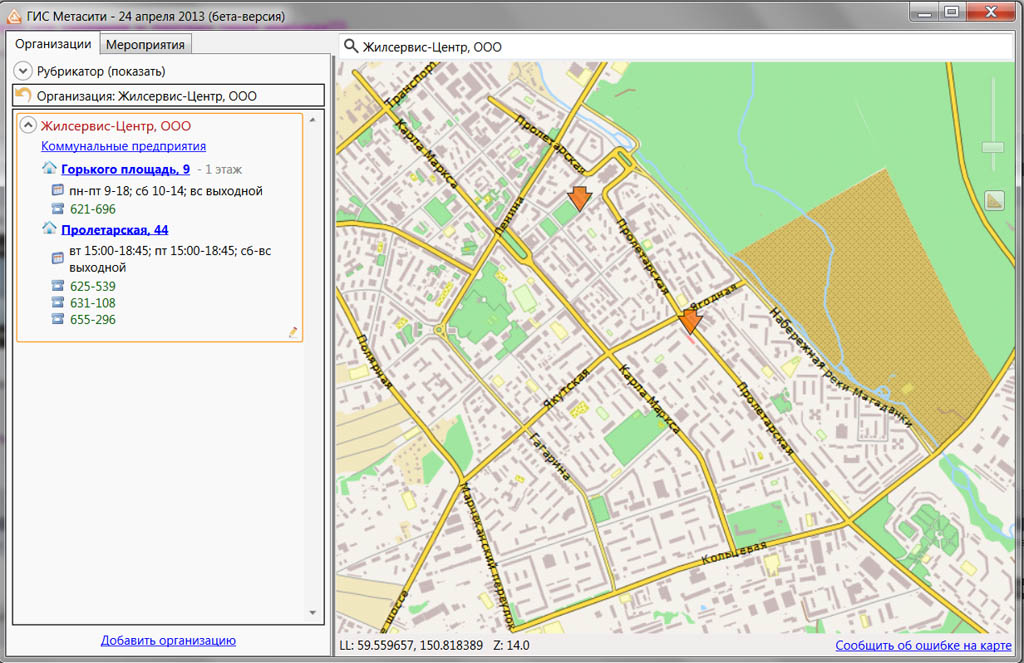1024x663 pixels.
Task: Collapse the Жилсервис-Центр, ООО card
Action: 29,126
